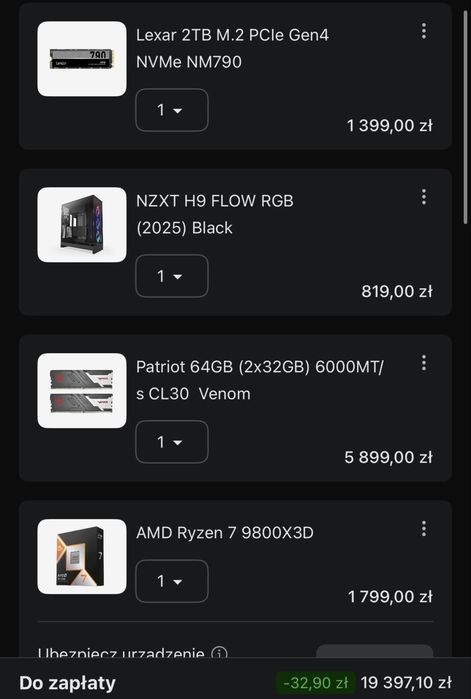
Task: Click the button next to Ubezpiecz urządzenie
Action: pyautogui.click(x=374, y=651)
